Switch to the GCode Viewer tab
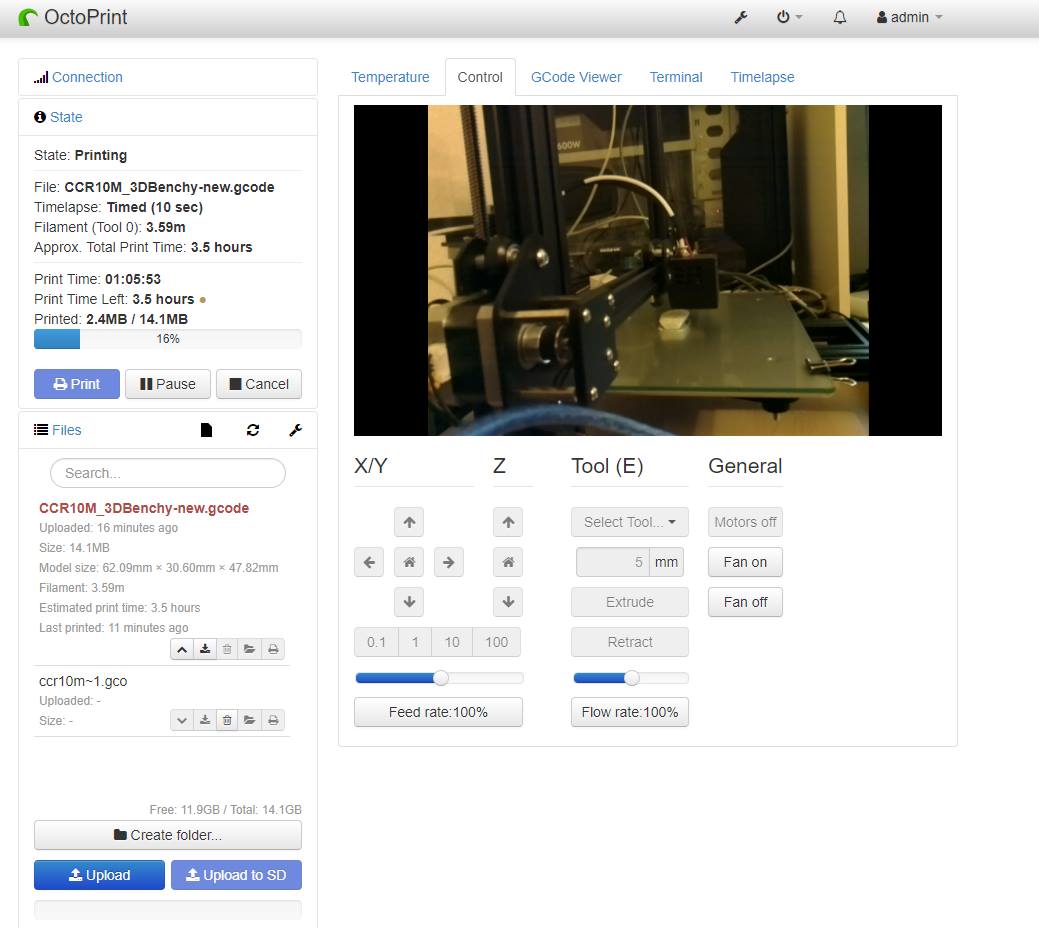Viewport: 1039px width, 928px height. click(x=576, y=77)
